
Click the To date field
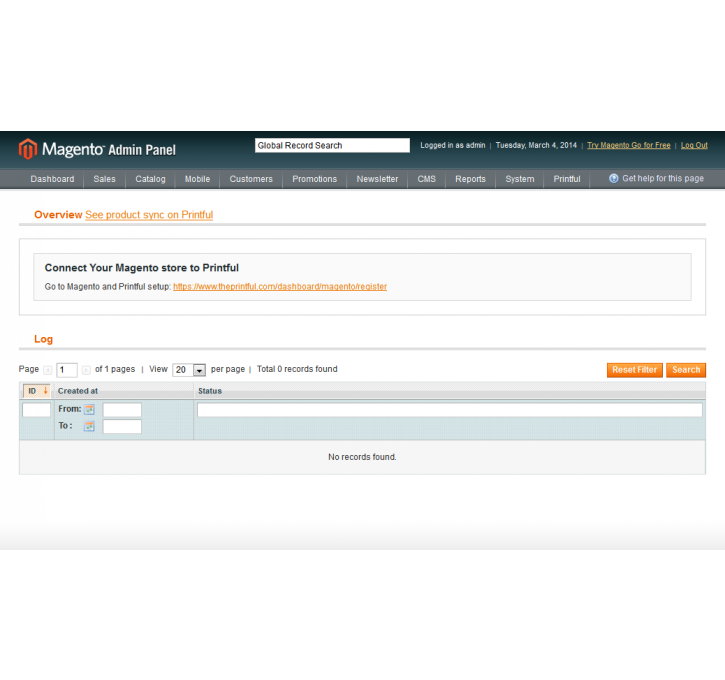[x=122, y=426]
